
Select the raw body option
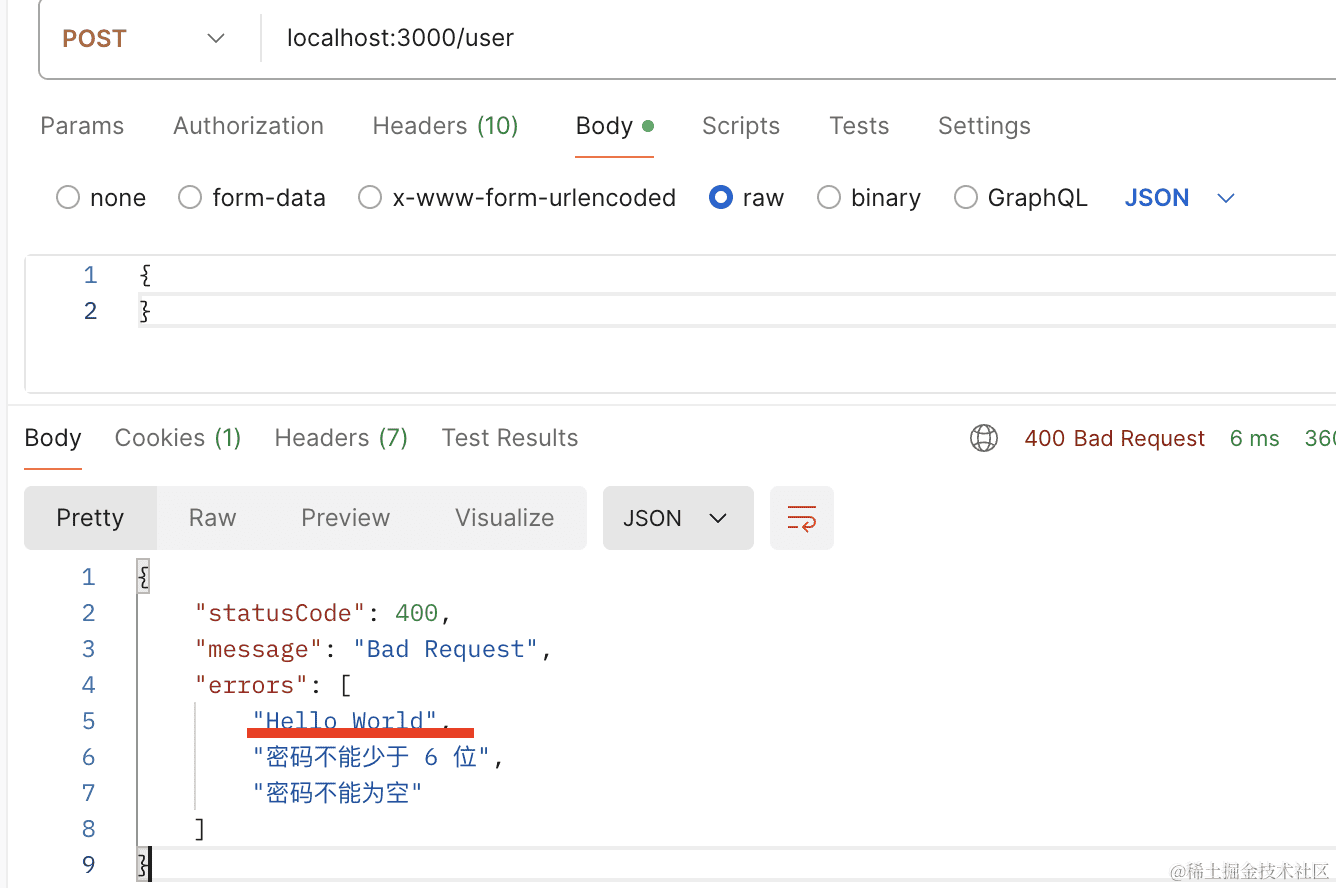pyautogui.click(x=720, y=198)
